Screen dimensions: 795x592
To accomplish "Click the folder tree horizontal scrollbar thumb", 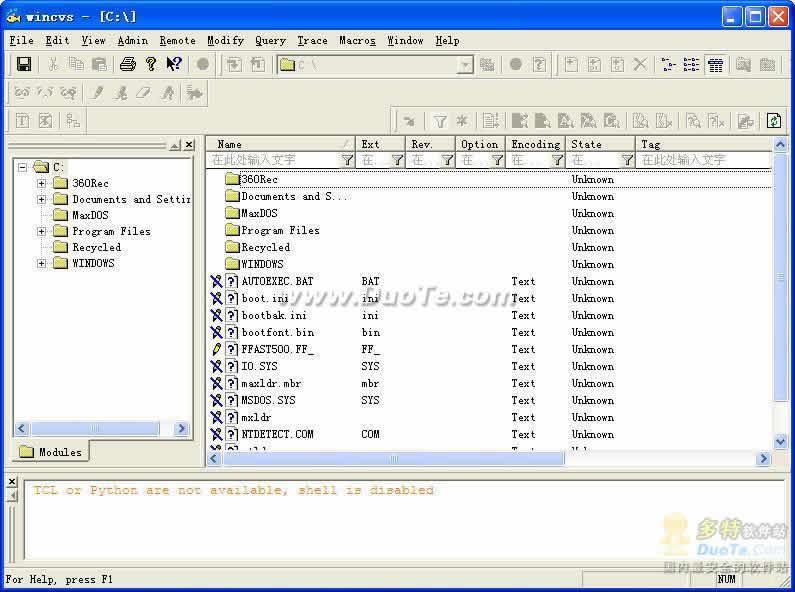I will [x=95, y=428].
